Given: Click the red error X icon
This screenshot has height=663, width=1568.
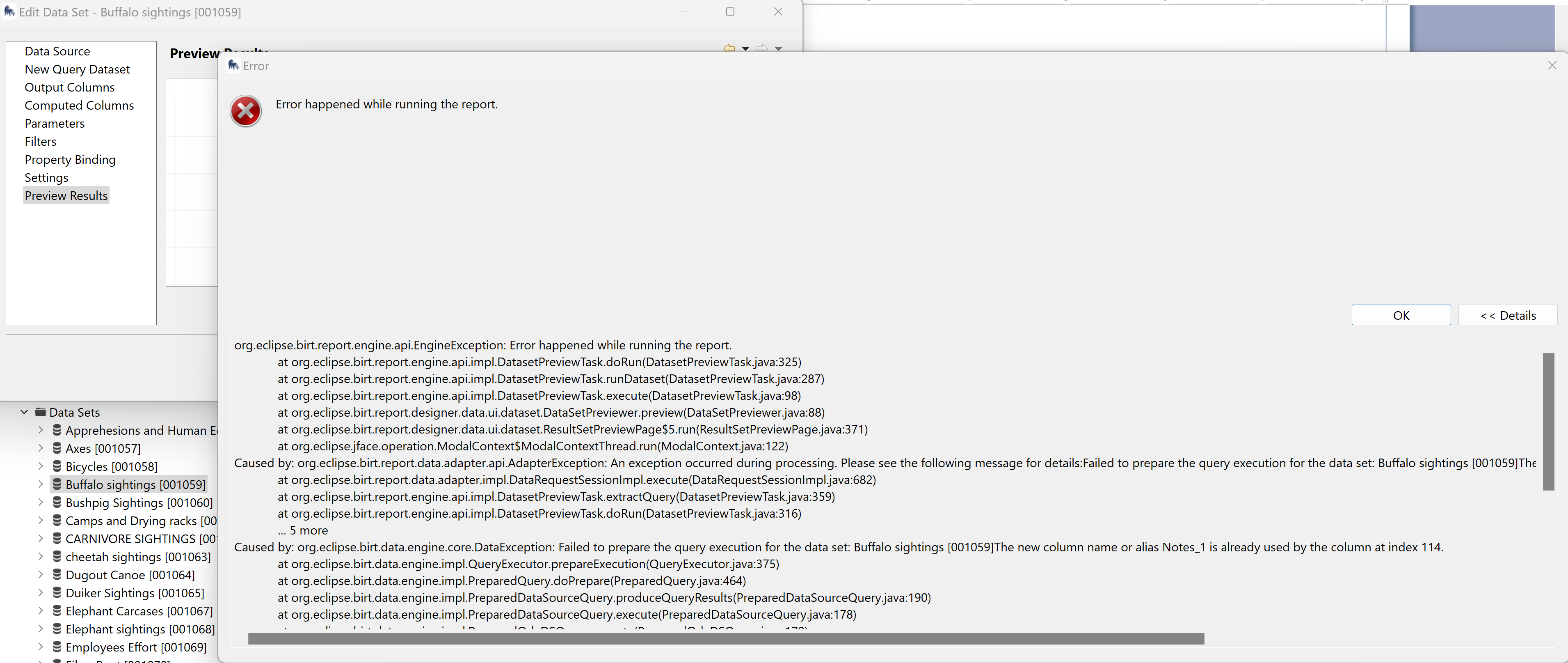Looking at the screenshot, I should (245, 111).
